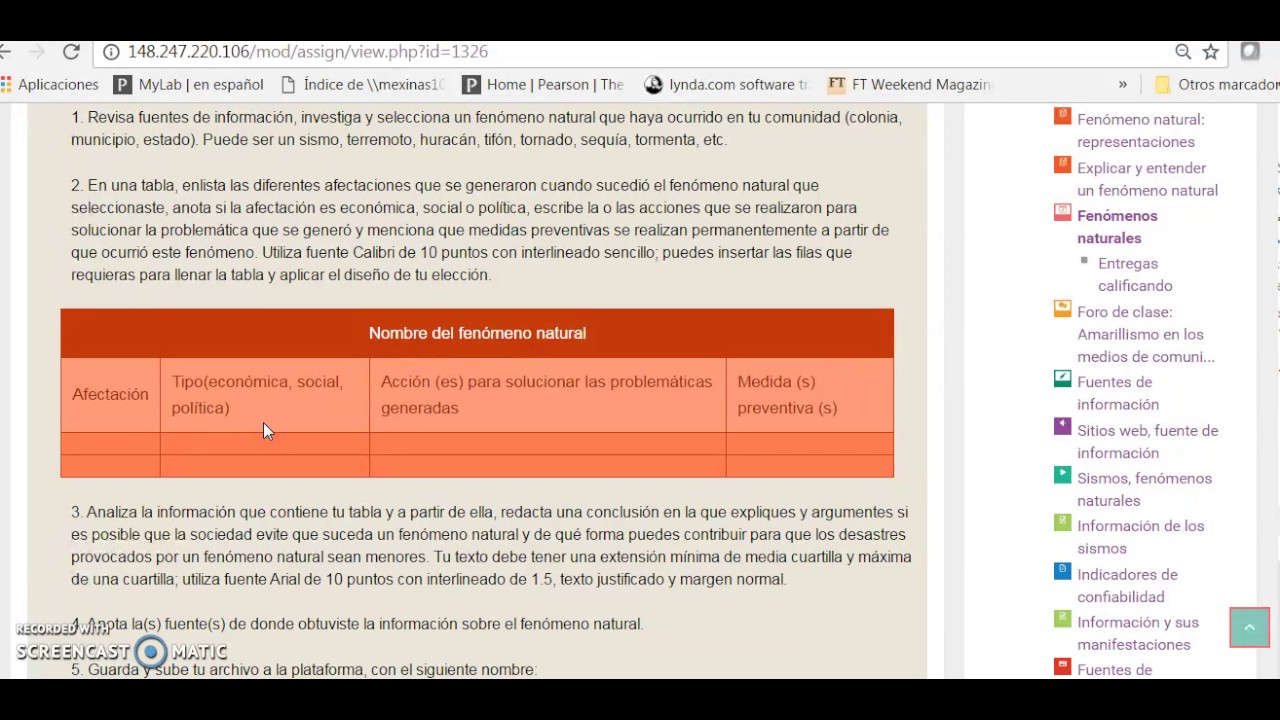Open the FT Weekend Magazine bookmark

coord(909,85)
